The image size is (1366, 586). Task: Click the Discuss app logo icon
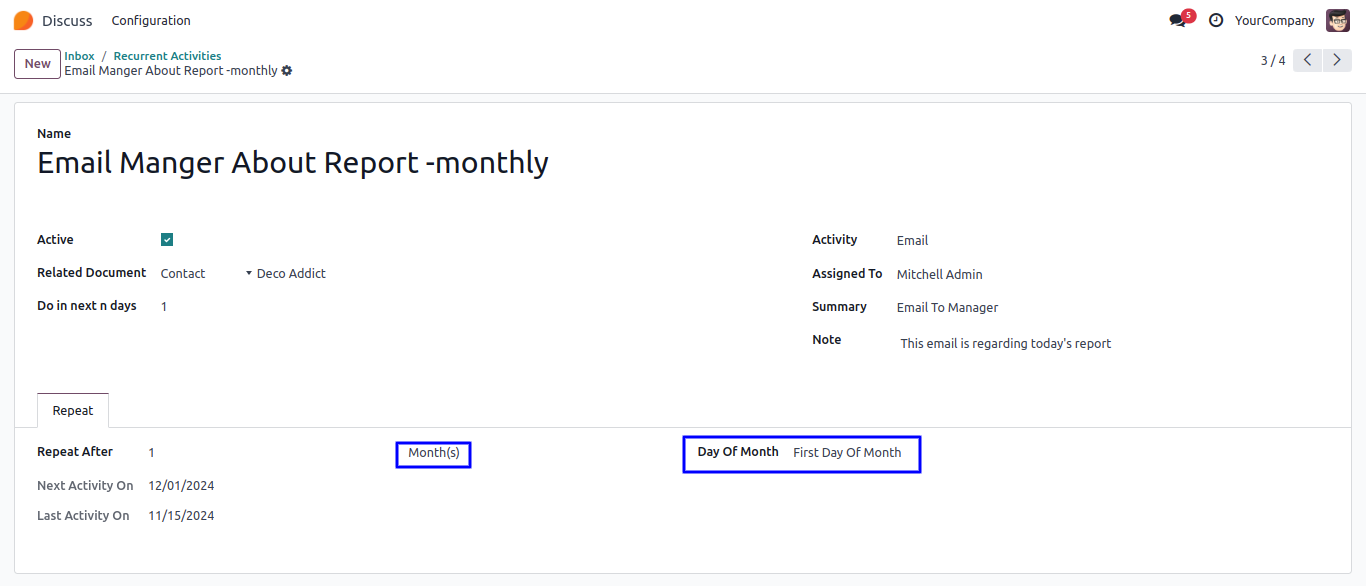click(23, 20)
